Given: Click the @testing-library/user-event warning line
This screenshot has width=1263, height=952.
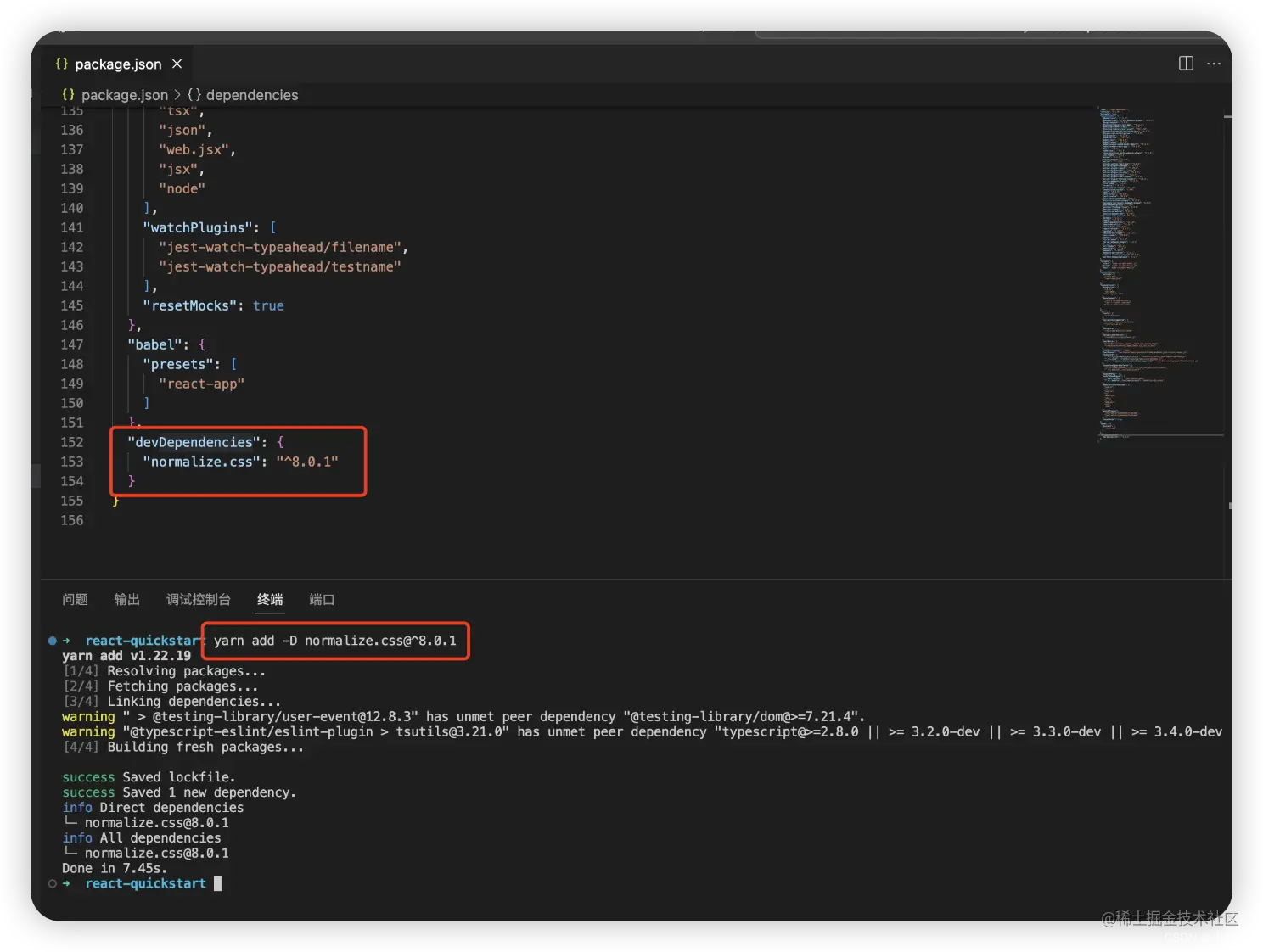Looking at the screenshot, I should click(463, 717).
